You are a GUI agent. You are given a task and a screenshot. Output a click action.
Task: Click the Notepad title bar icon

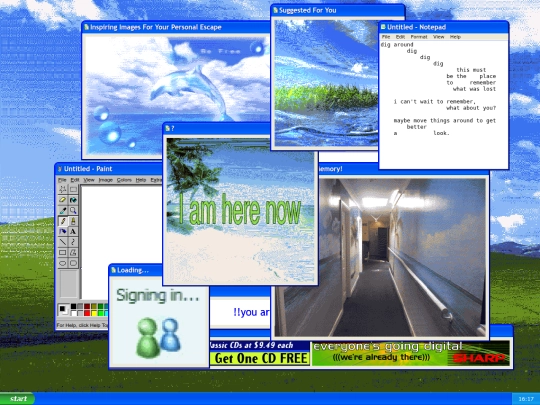pos(383,27)
